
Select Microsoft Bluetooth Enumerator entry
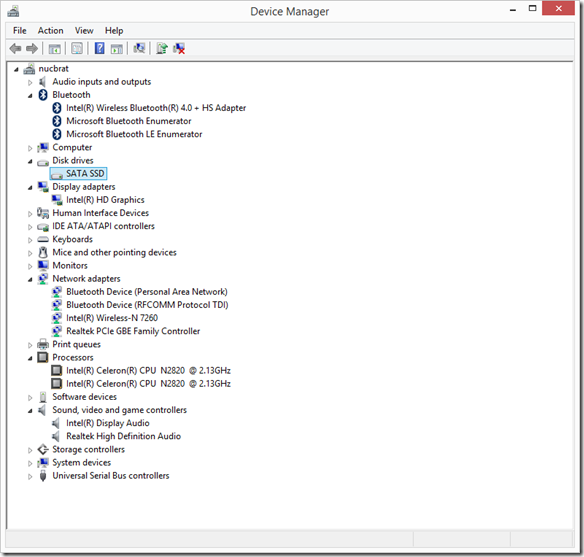click(x=129, y=121)
